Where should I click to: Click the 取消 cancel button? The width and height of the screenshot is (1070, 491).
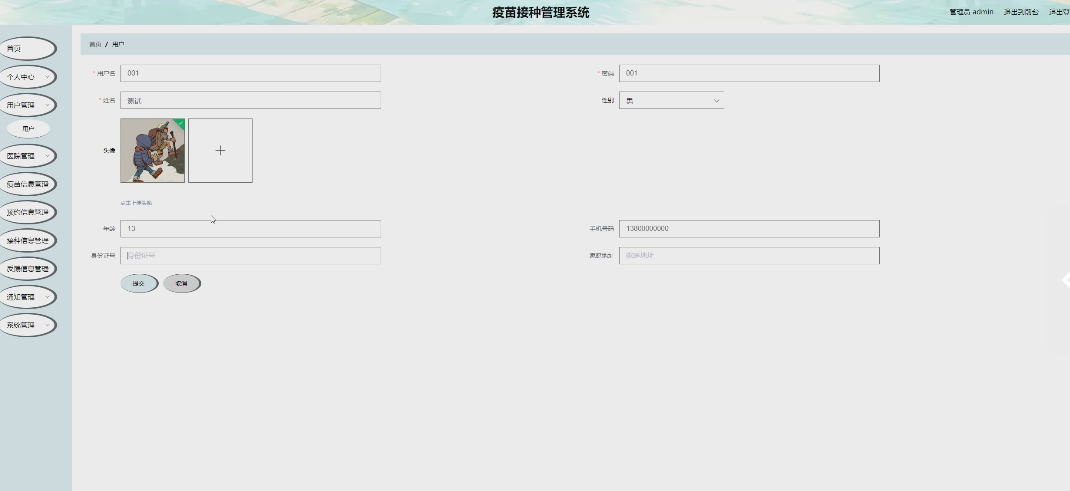point(182,283)
